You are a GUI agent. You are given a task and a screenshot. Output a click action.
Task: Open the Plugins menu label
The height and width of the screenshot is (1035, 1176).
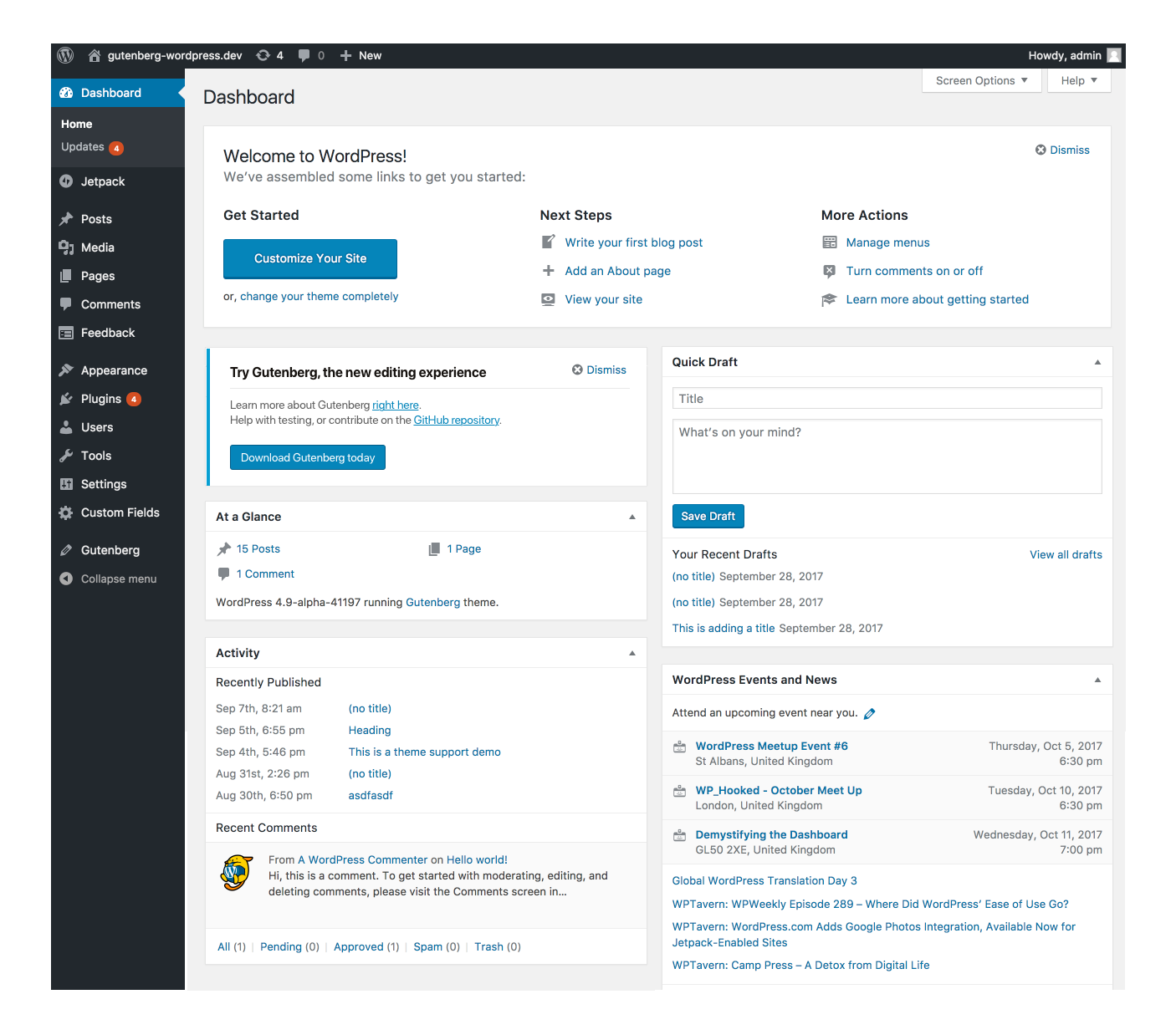pyautogui.click(x=101, y=399)
